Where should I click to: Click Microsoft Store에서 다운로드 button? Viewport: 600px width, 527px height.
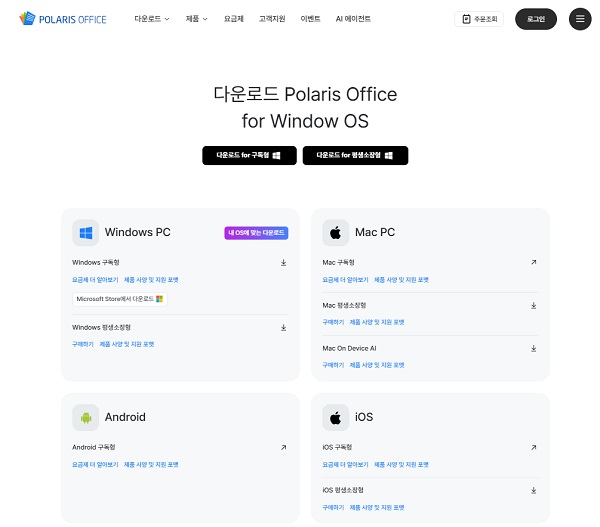120,299
